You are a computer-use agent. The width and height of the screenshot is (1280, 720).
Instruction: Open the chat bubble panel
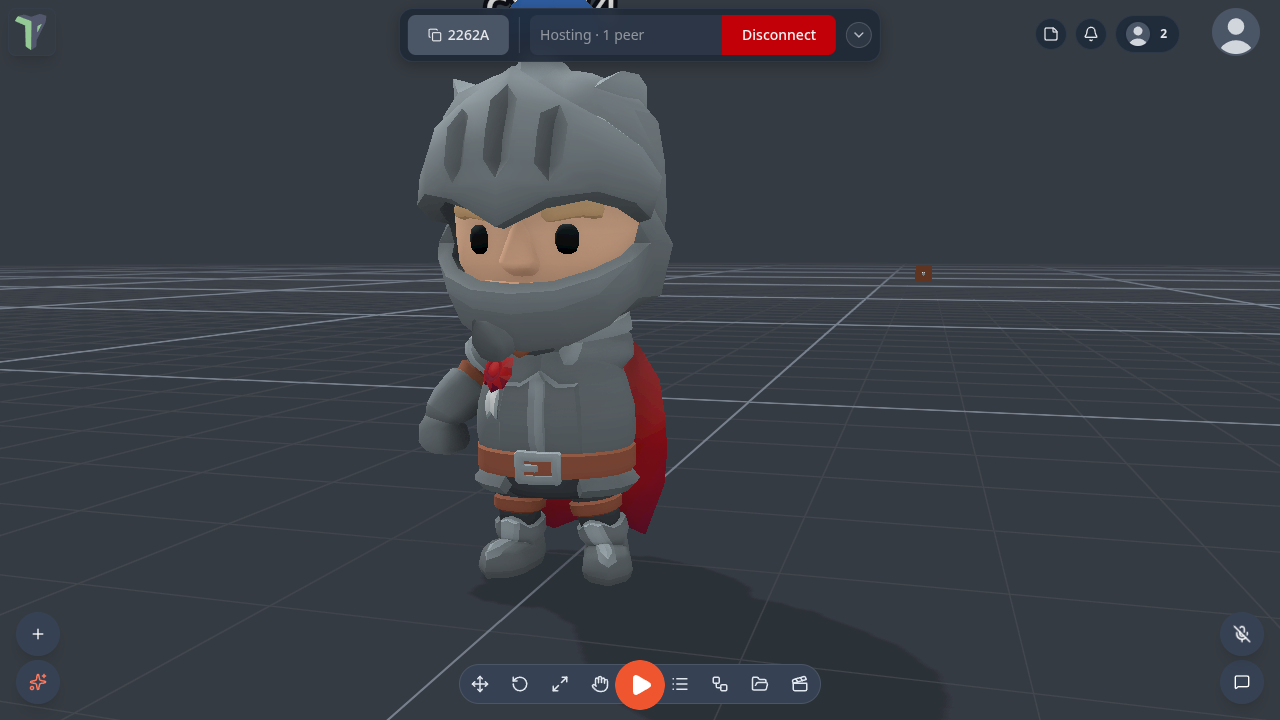(1242, 682)
